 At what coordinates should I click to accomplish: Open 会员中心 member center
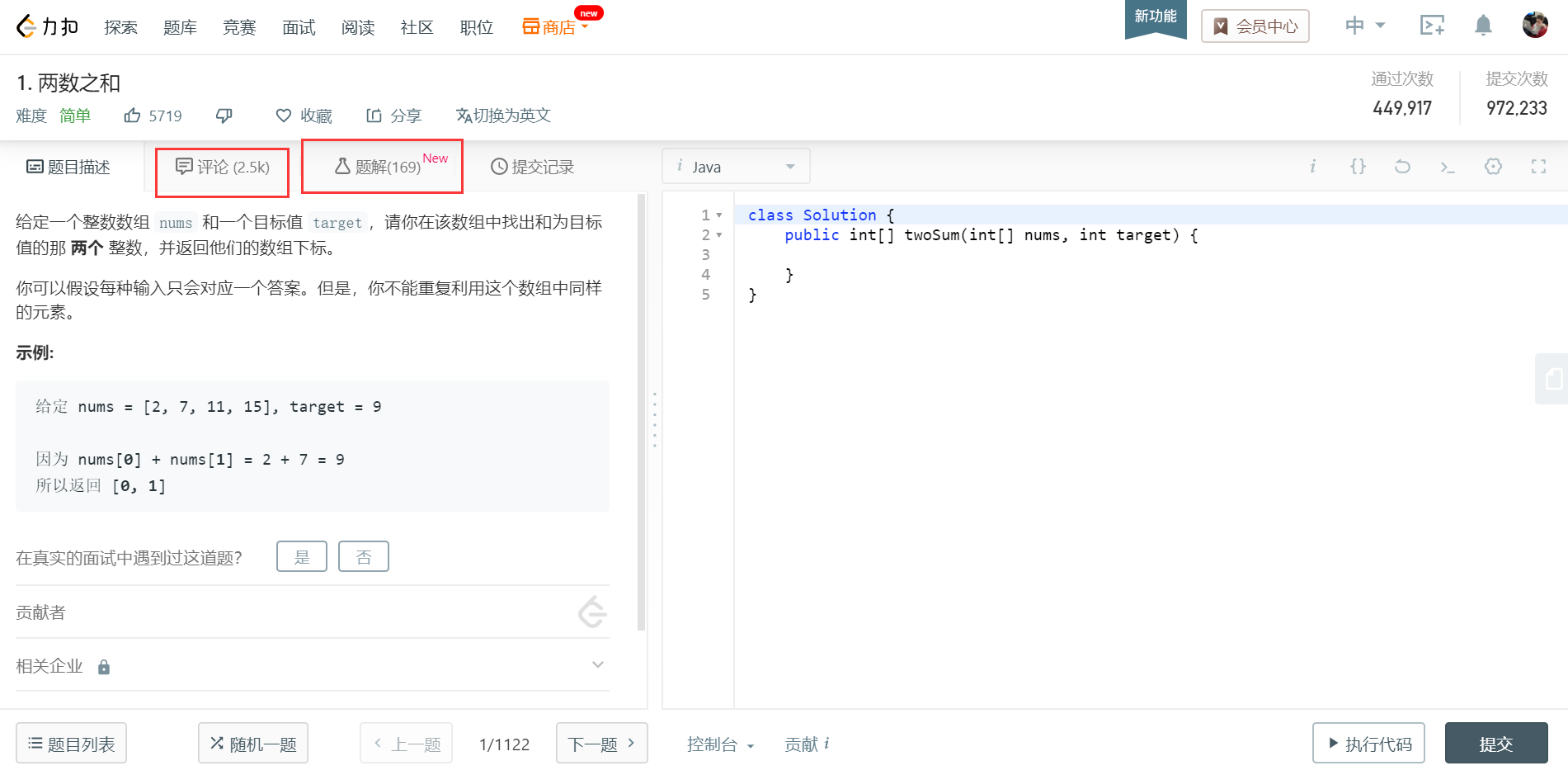point(1255,26)
